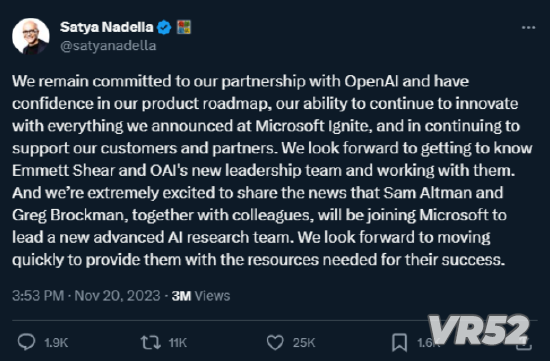The width and height of the screenshot is (550, 361).
Task: Click the Microsoft logo affiliation badge
Action: tap(184, 27)
